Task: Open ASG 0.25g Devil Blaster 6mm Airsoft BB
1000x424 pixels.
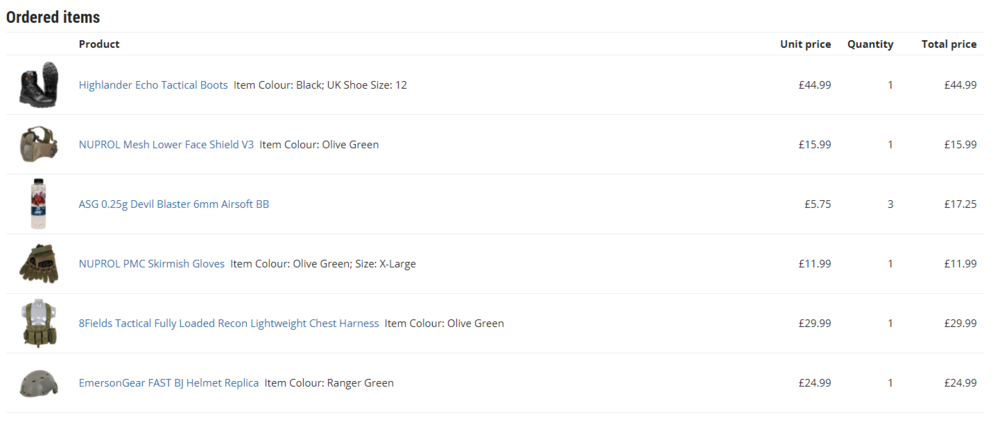Action: [174, 204]
